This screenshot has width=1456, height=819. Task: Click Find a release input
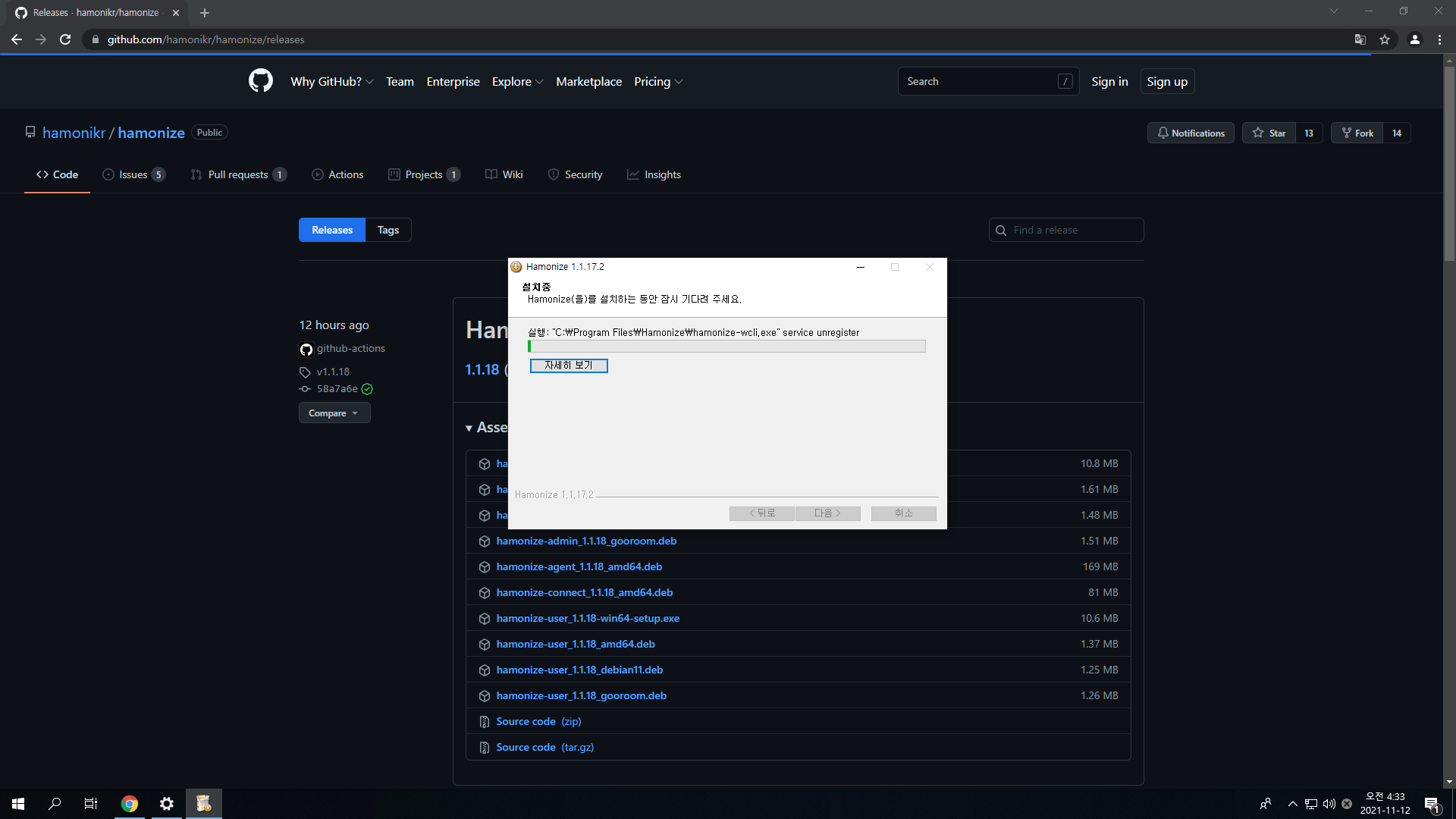[1066, 230]
